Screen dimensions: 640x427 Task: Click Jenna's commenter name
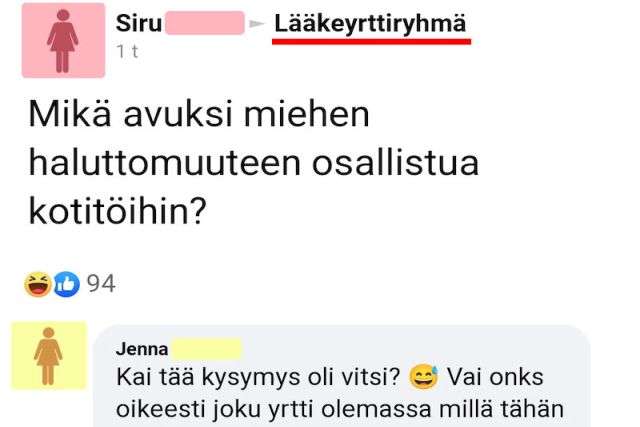click(x=142, y=349)
